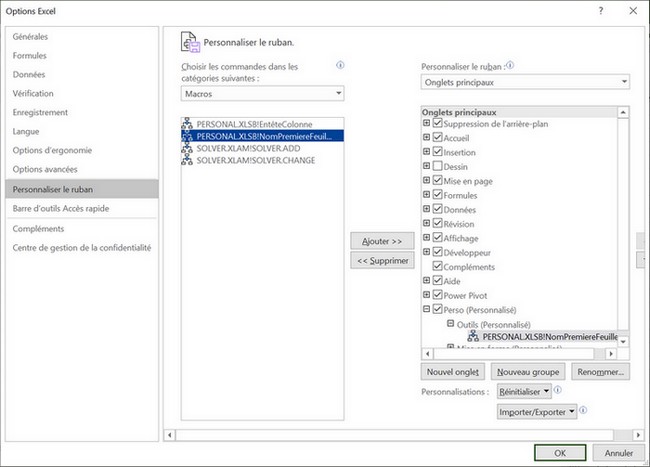Switch to Barre d'outils Accès rapide
The width and height of the screenshot is (650, 467).
[x=61, y=208]
